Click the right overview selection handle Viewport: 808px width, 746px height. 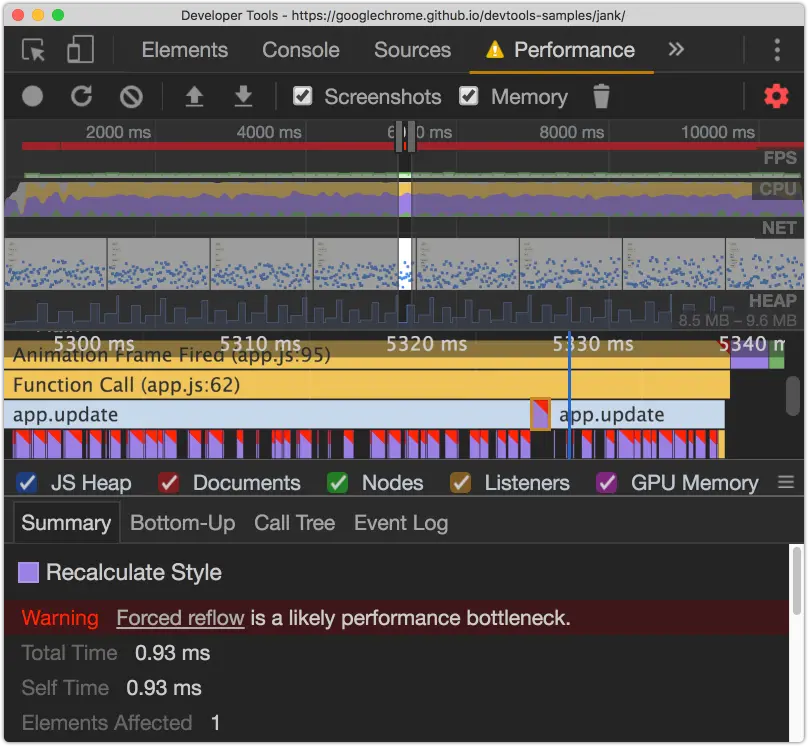click(x=412, y=137)
